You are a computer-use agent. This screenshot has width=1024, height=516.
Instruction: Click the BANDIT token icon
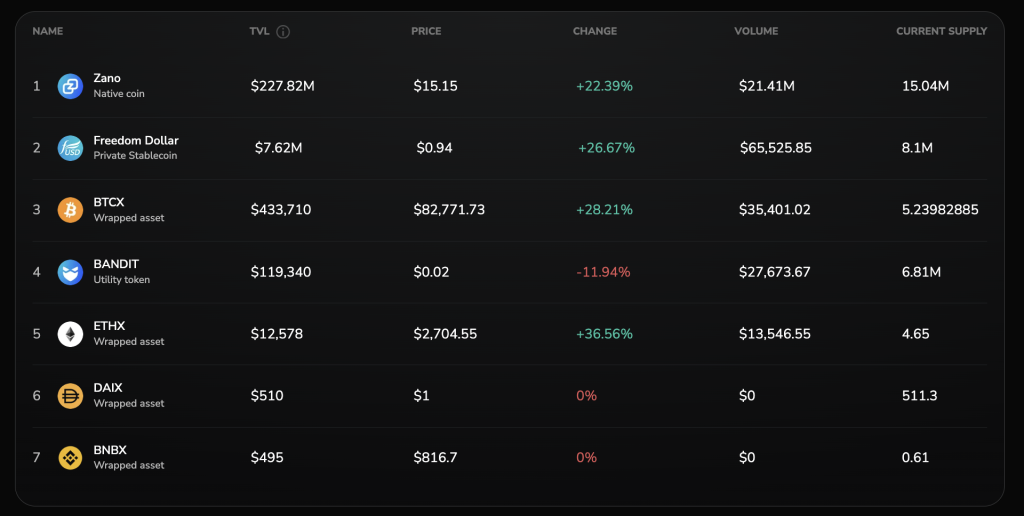click(70, 272)
